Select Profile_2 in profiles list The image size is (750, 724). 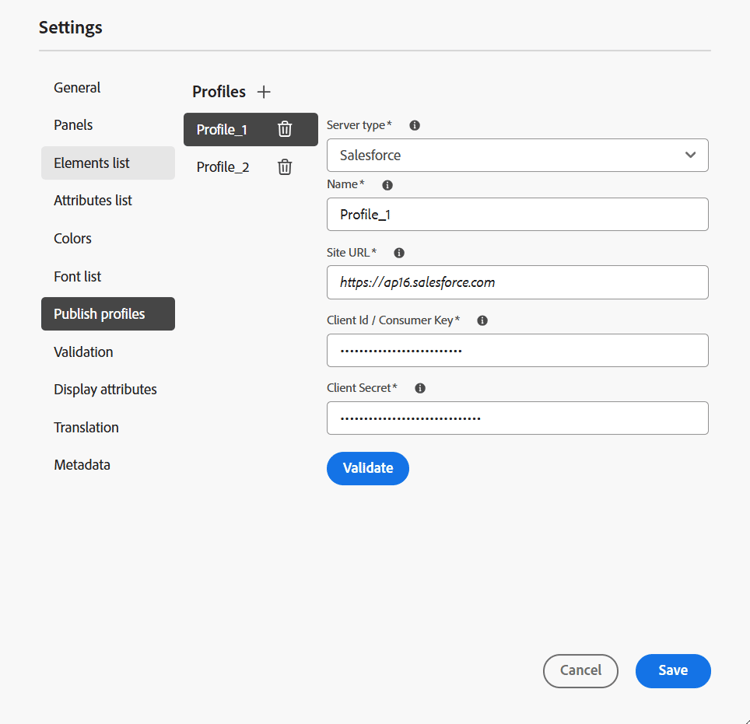[x=223, y=167]
